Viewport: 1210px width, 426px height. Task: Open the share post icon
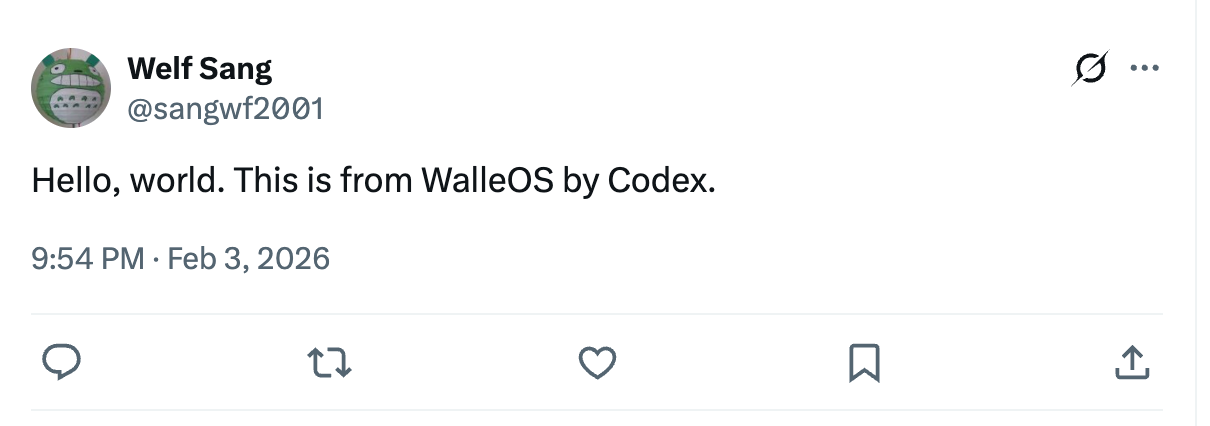tap(1131, 362)
